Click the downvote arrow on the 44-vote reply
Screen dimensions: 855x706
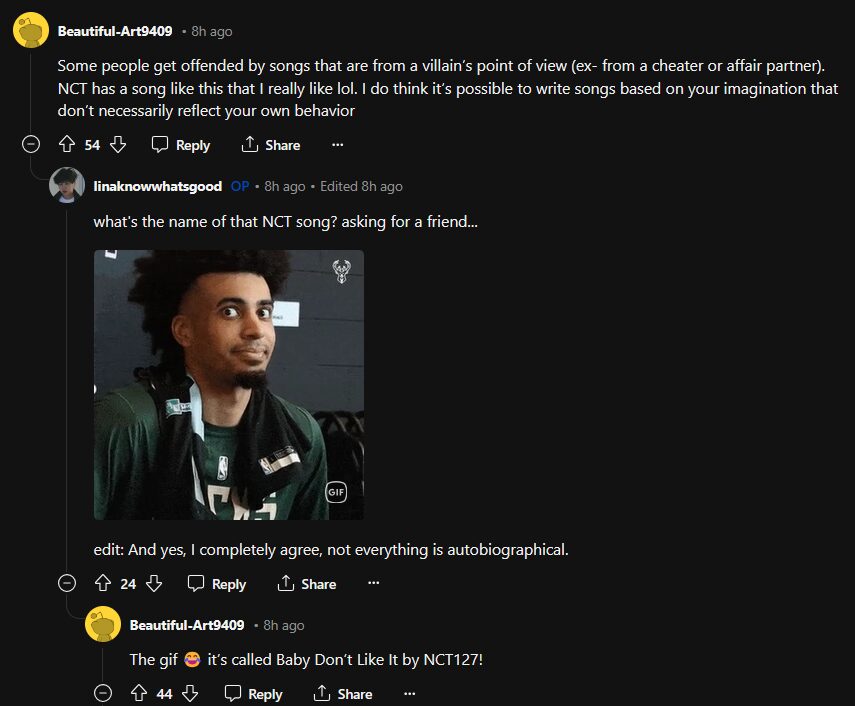coord(190,693)
